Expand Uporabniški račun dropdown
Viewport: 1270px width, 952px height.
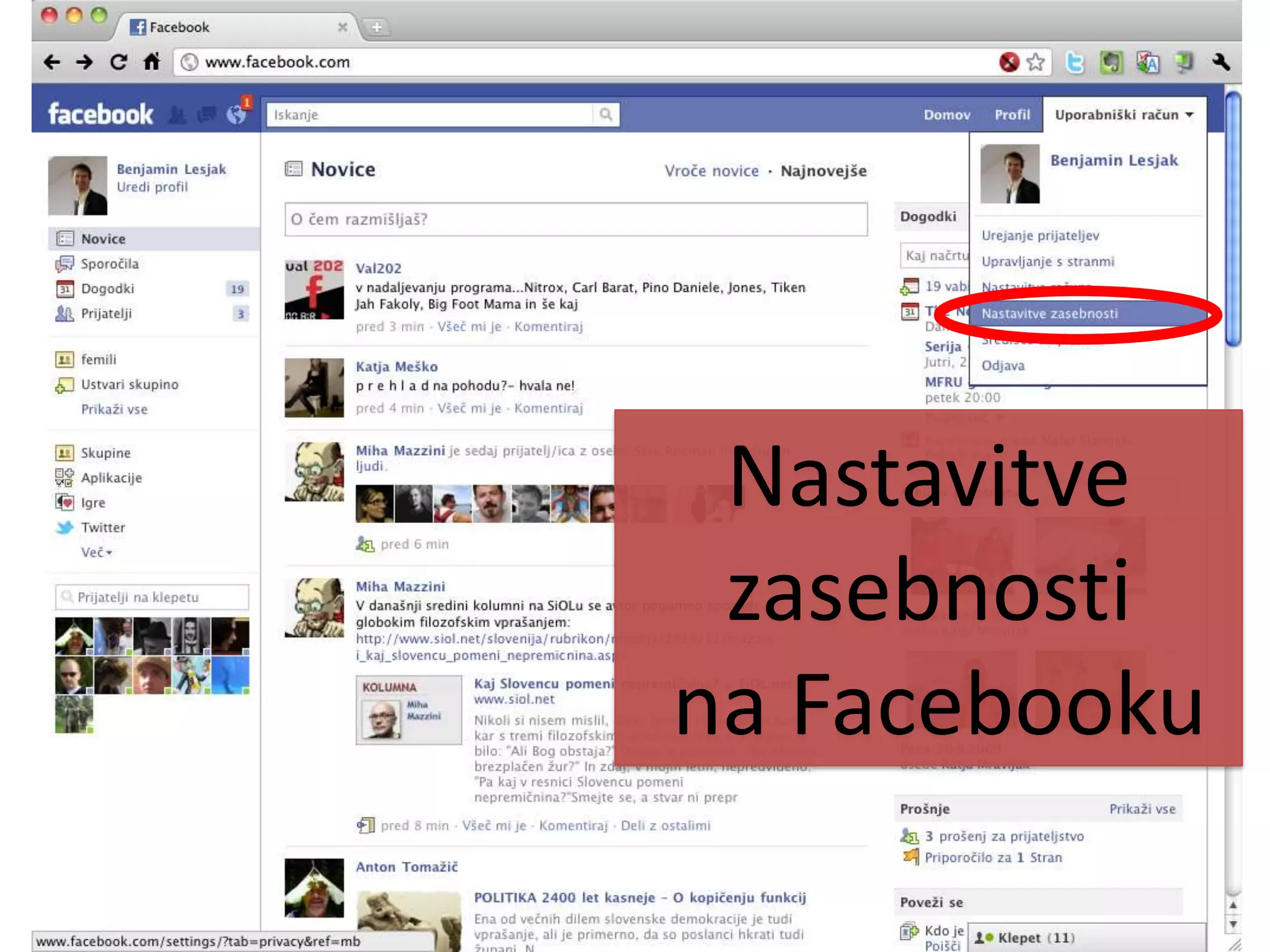pos(1124,115)
